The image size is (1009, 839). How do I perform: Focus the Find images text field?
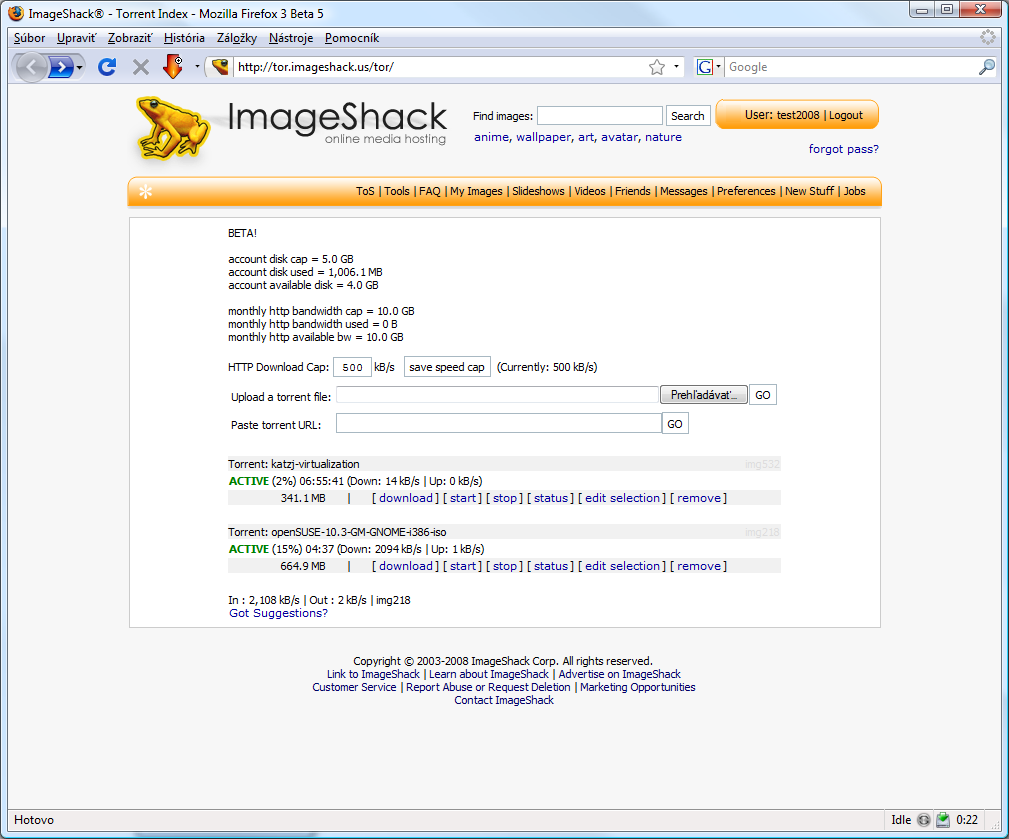[x=600, y=116]
